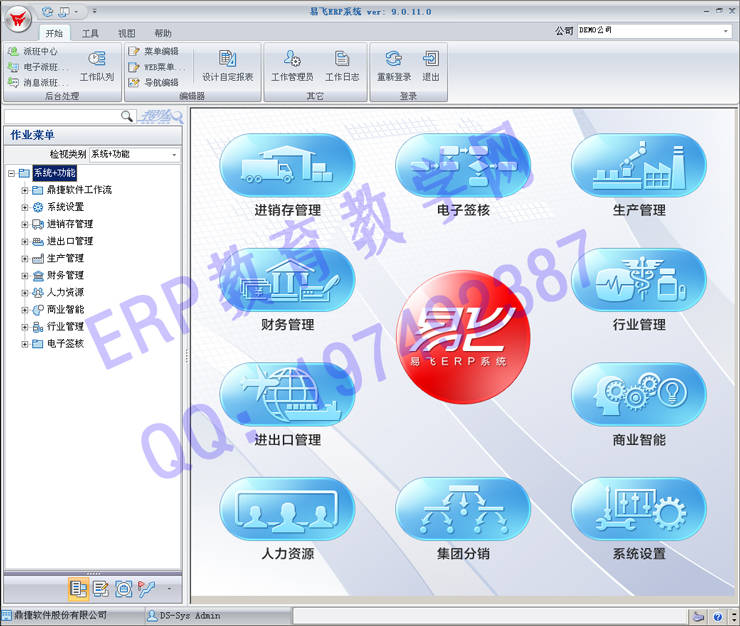Click status bar help question icon
Image resolution: width=740 pixels, height=626 pixels.
point(717,617)
